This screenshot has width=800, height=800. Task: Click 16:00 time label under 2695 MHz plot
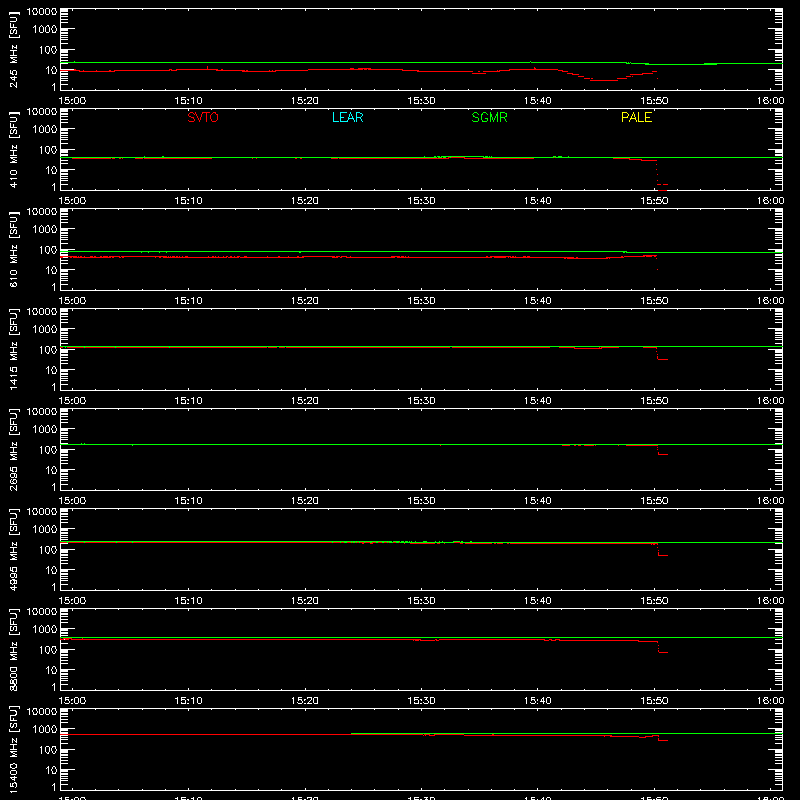pos(770,501)
